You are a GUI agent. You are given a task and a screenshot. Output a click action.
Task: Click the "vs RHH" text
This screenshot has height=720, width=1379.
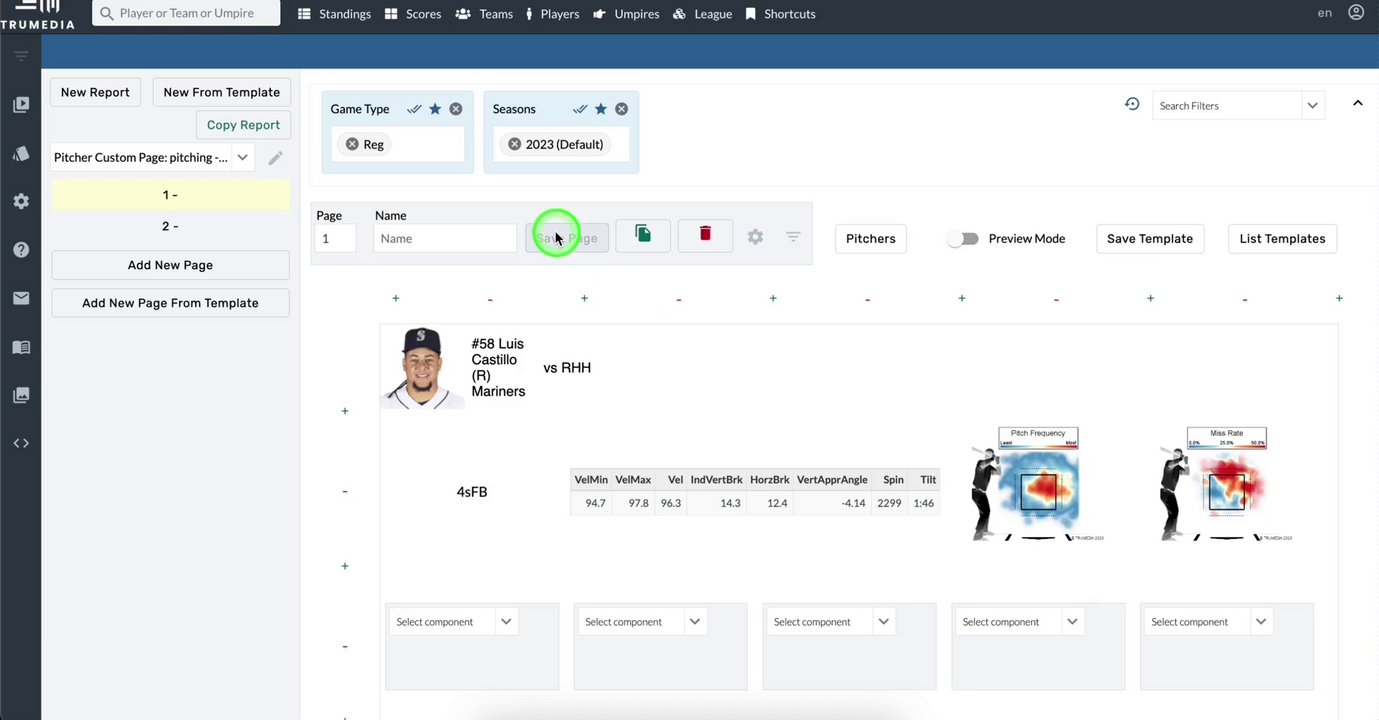tap(567, 368)
